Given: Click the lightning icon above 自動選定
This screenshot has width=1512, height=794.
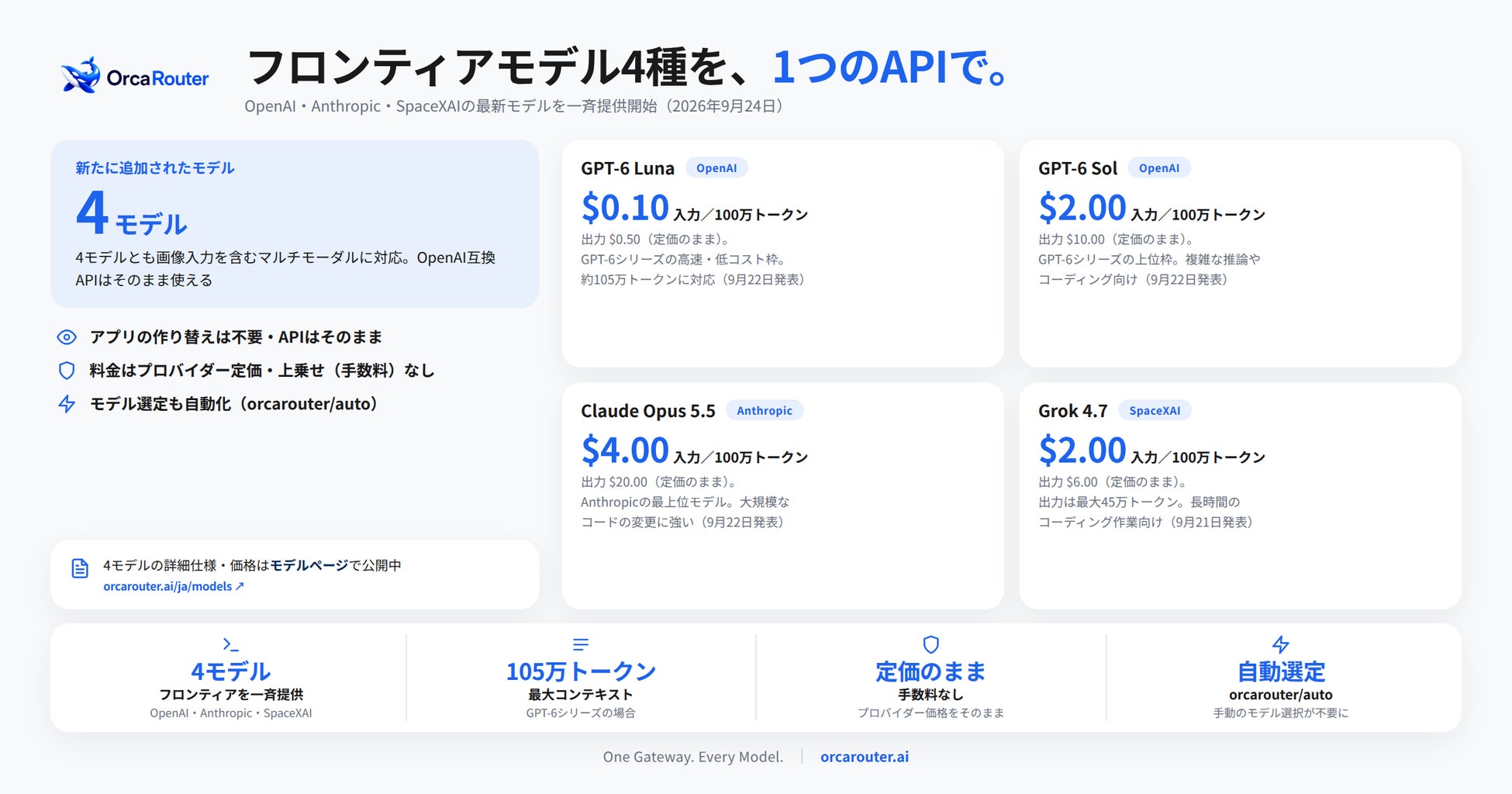Looking at the screenshot, I should pyautogui.click(x=1281, y=644).
